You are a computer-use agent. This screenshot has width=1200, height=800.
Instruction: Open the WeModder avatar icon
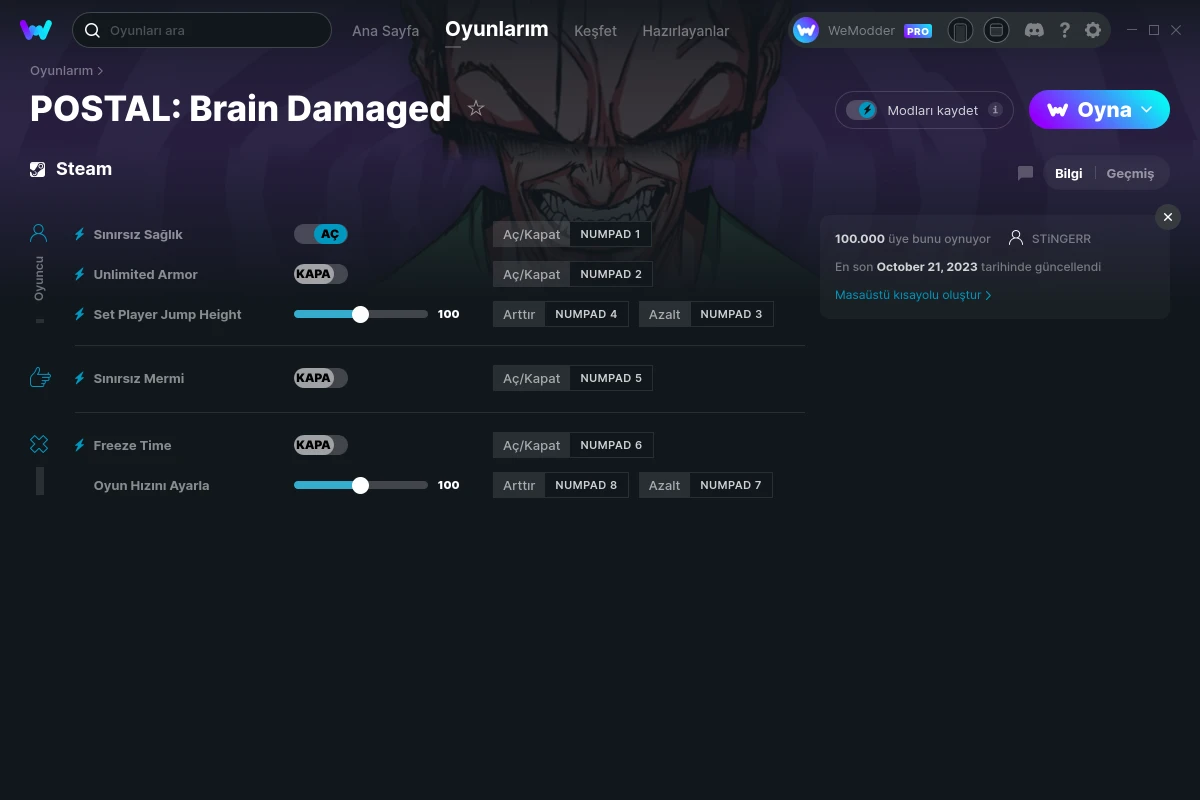coord(806,30)
